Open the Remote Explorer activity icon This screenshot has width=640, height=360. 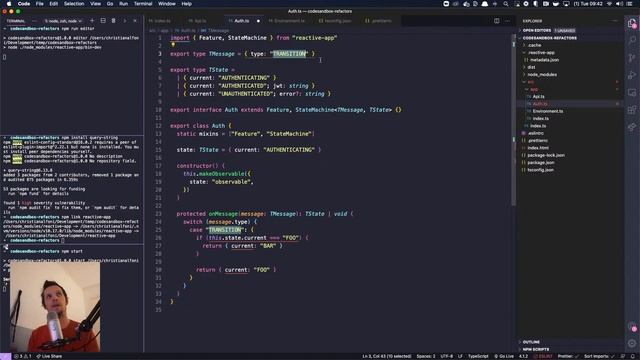pos(632,93)
